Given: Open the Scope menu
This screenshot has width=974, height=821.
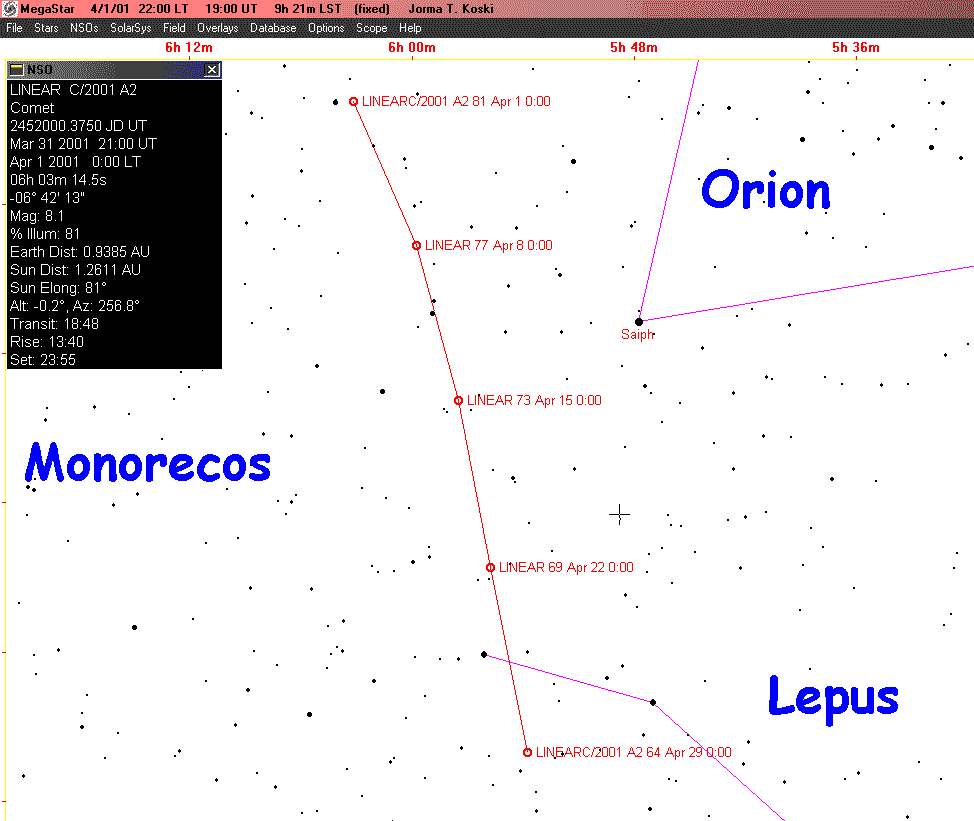Looking at the screenshot, I should pos(371,28).
